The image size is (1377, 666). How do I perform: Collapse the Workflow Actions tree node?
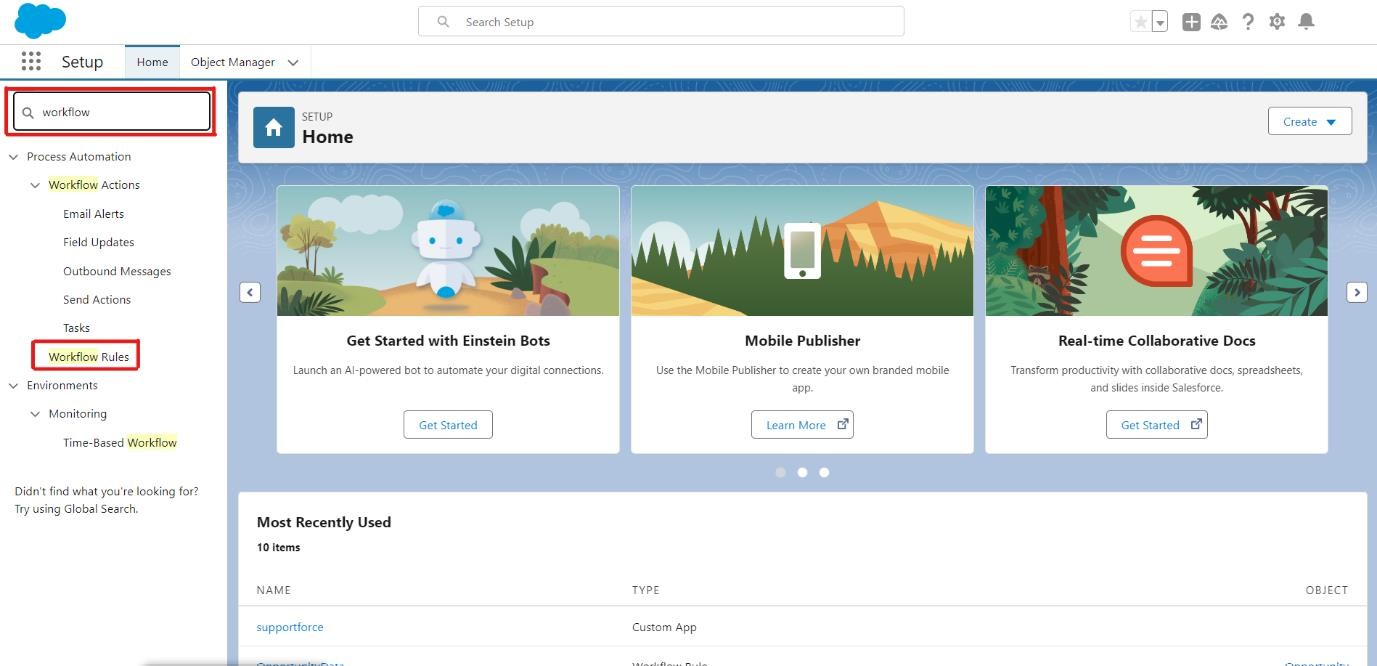point(36,185)
